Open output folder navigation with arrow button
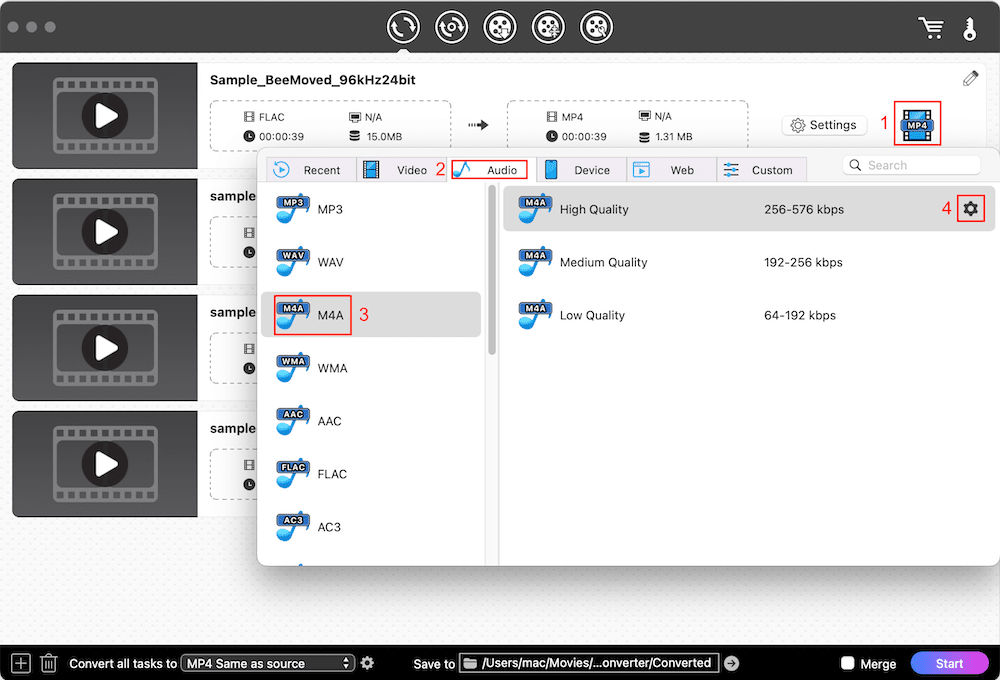This screenshot has height=680, width=1000. [x=731, y=662]
